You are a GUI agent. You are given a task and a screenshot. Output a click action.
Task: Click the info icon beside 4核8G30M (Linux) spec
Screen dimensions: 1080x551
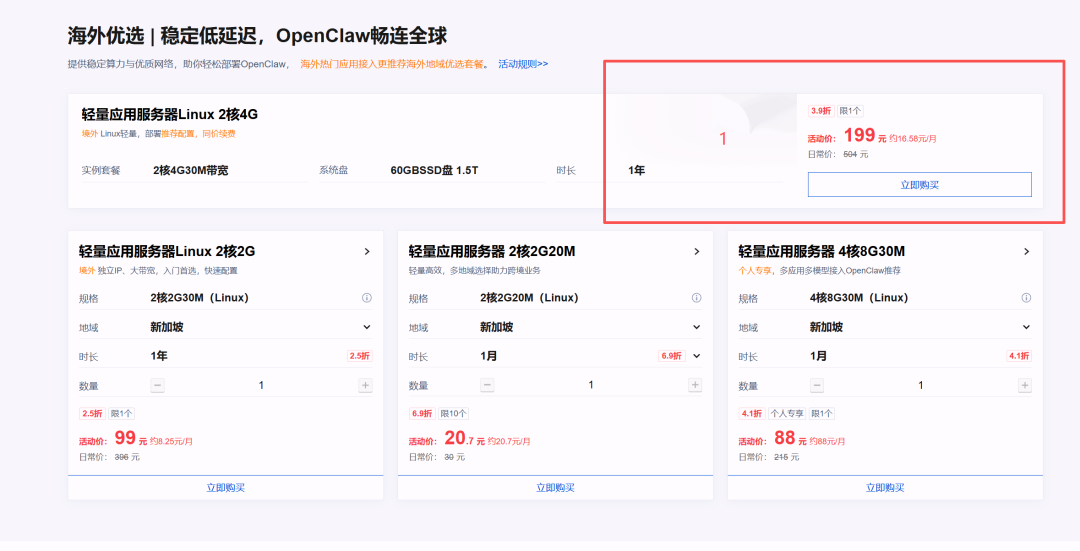(x=1026, y=298)
